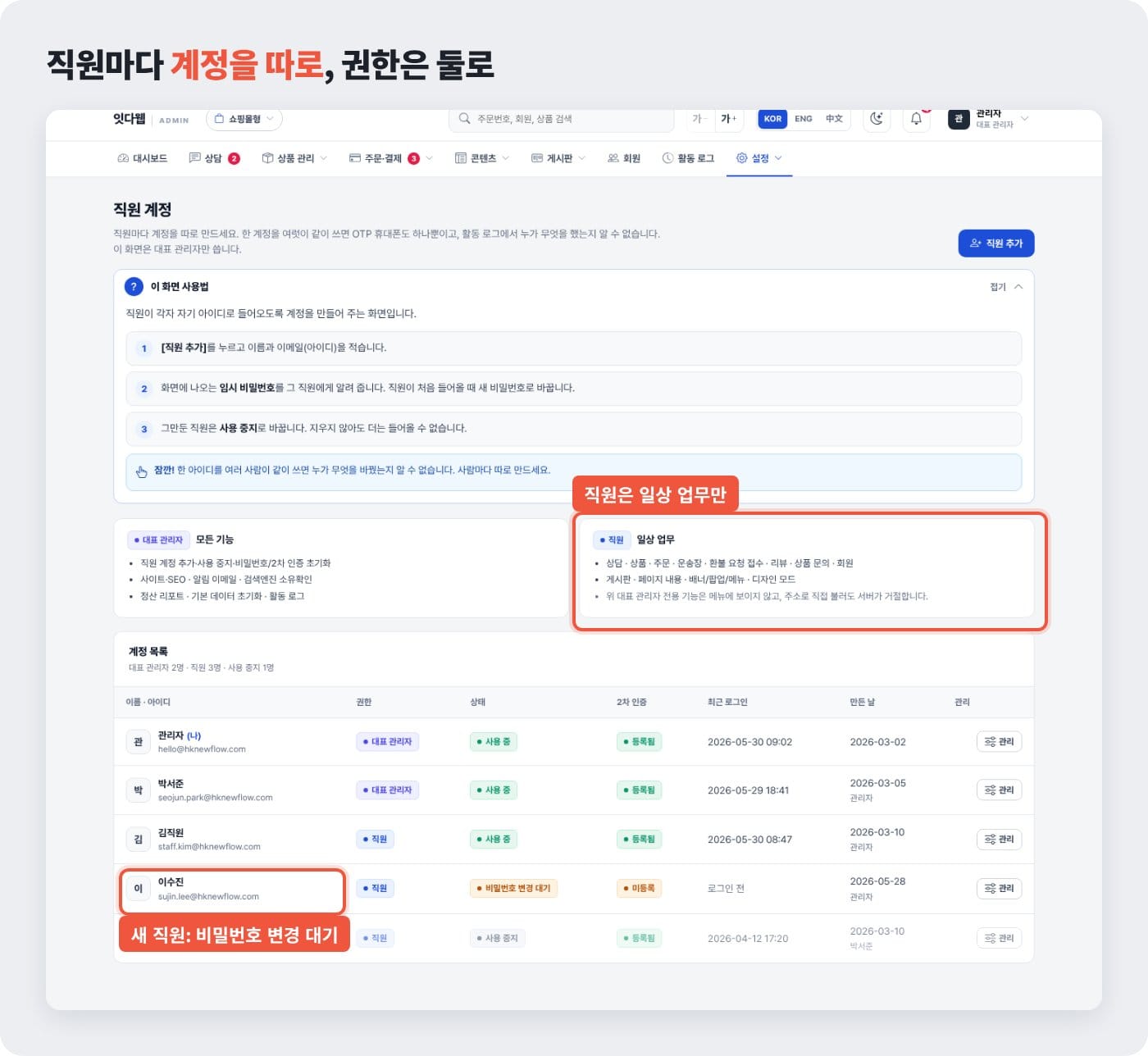Click avatar 김 in 김직원 row

pos(138,840)
